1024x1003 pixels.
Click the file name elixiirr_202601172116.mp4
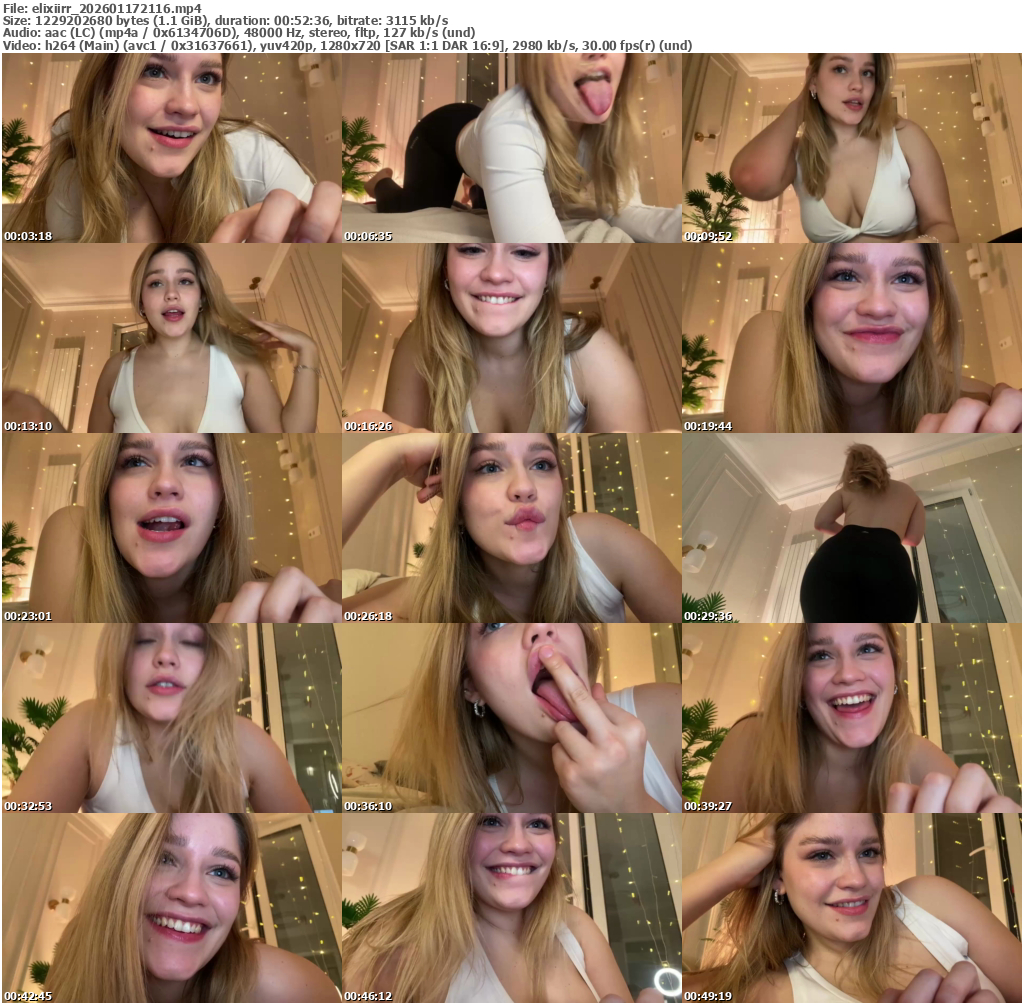[x=117, y=8]
